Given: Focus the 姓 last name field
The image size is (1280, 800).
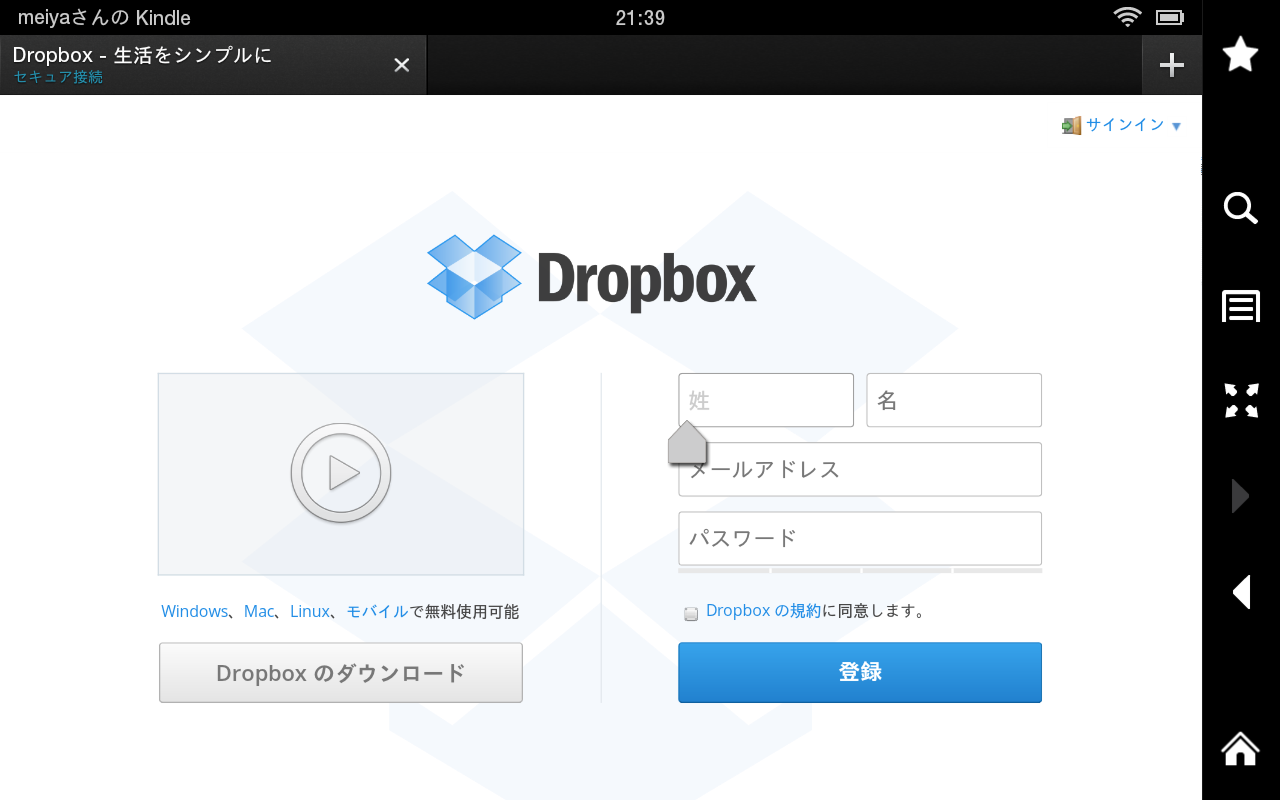Looking at the screenshot, I should [766, 400].
